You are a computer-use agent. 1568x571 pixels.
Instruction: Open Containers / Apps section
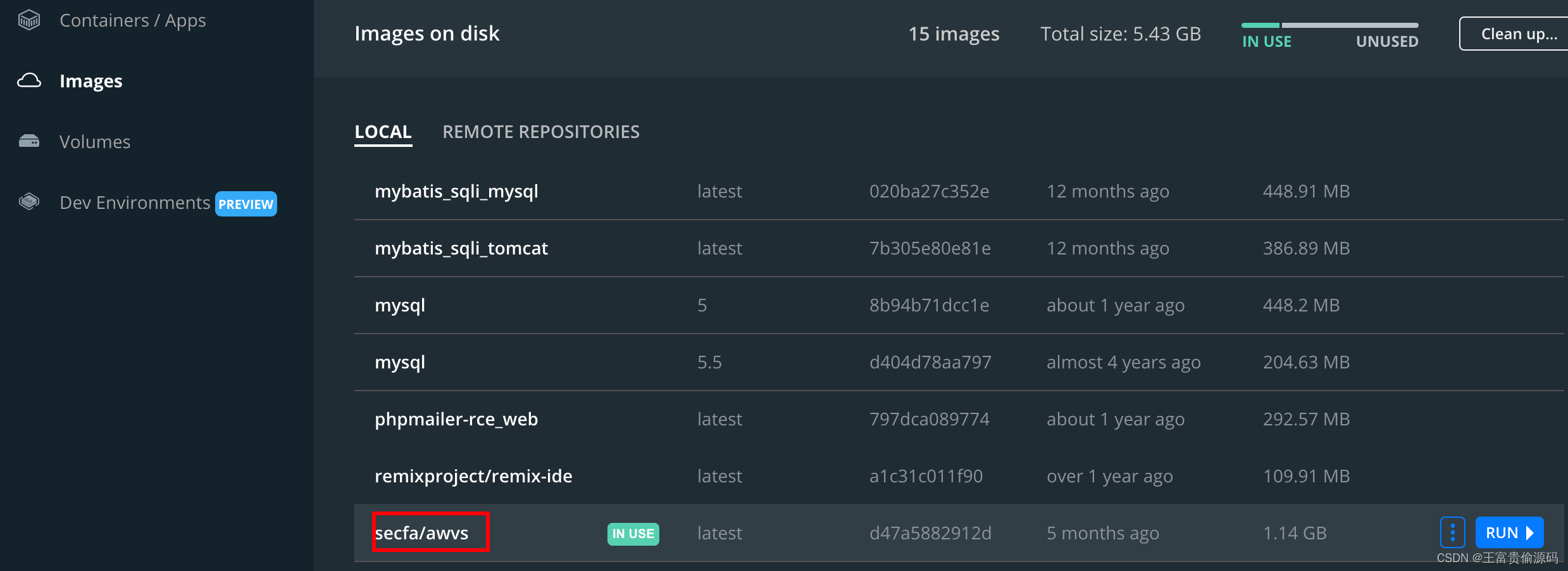(x=132, y=20)
